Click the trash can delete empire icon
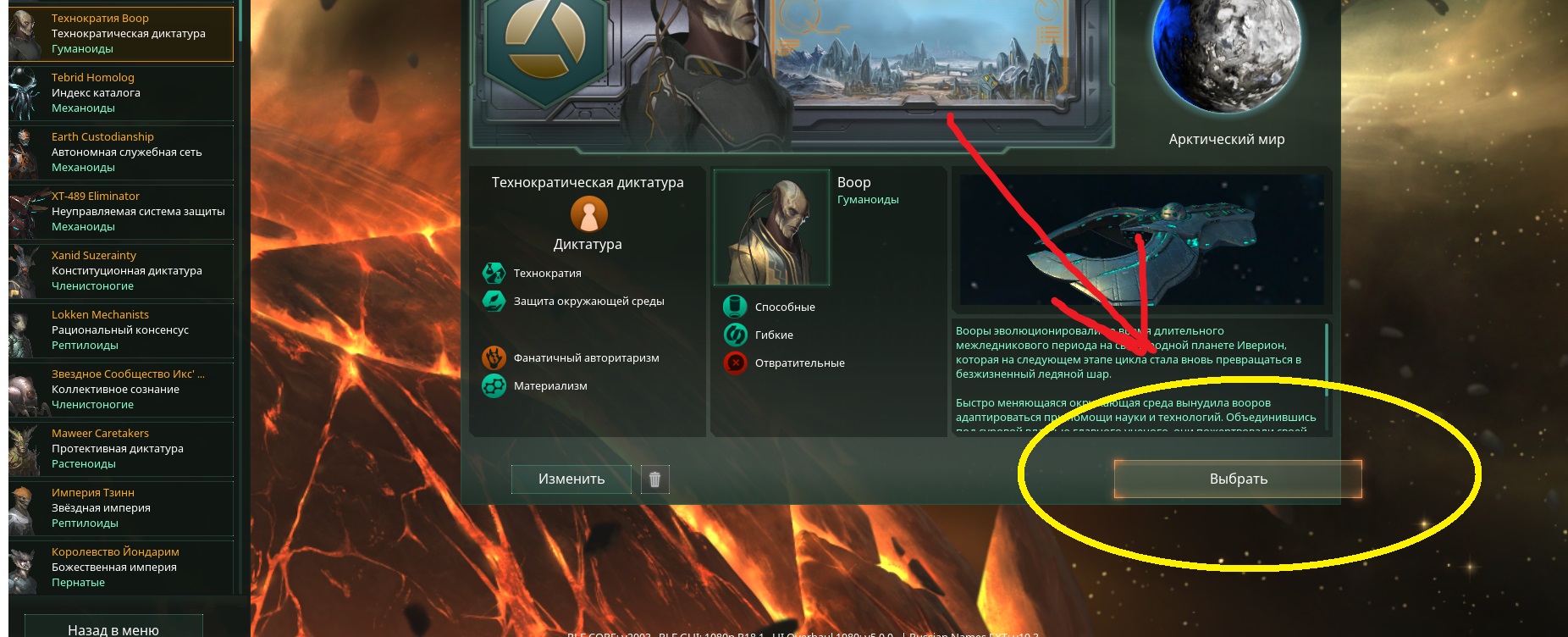 pyautogui.click(x=654, y=479)
